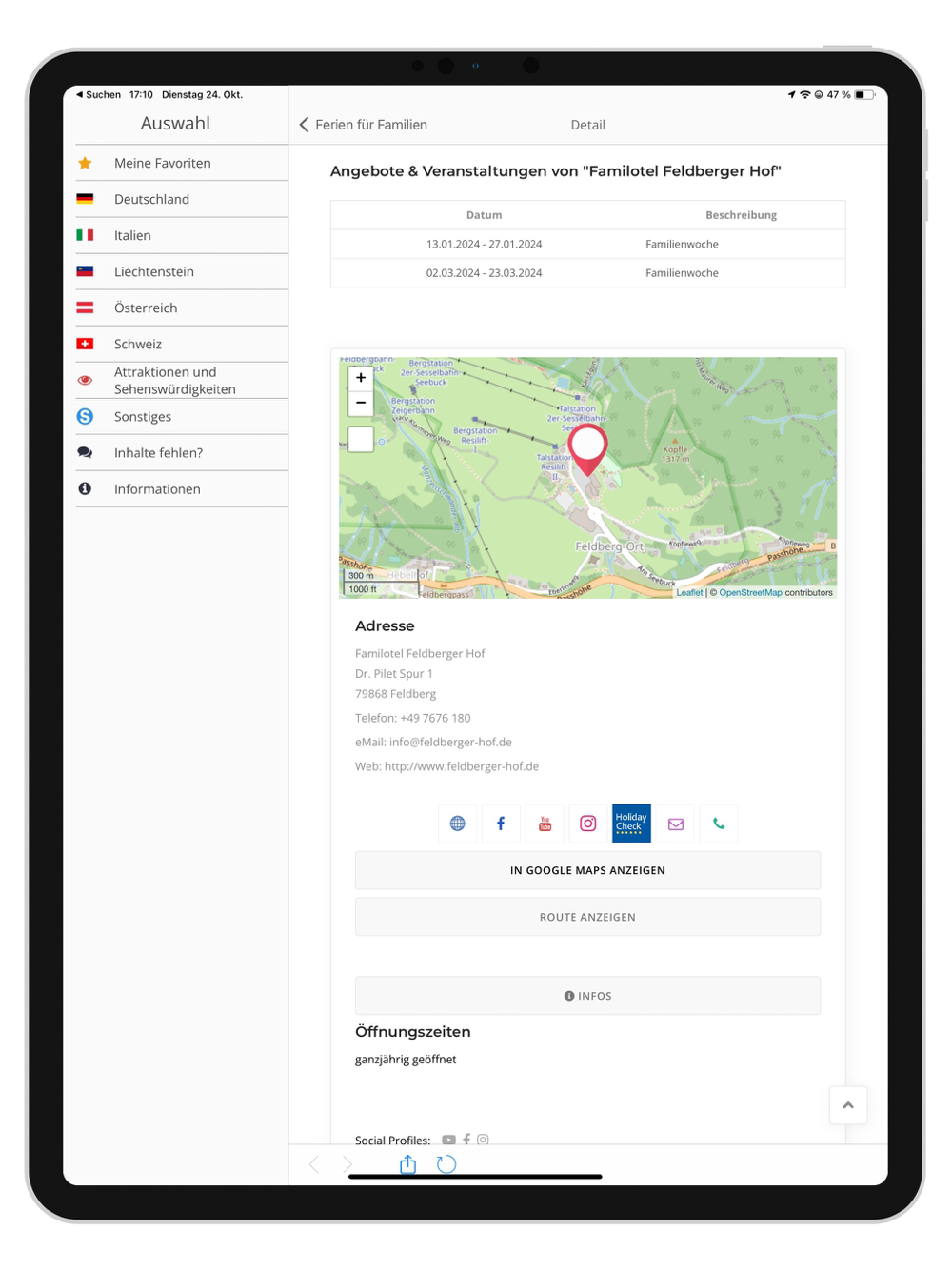
Task: Tap the browser forward arrow in bottom toolbar
Action: coord(347,1163)
